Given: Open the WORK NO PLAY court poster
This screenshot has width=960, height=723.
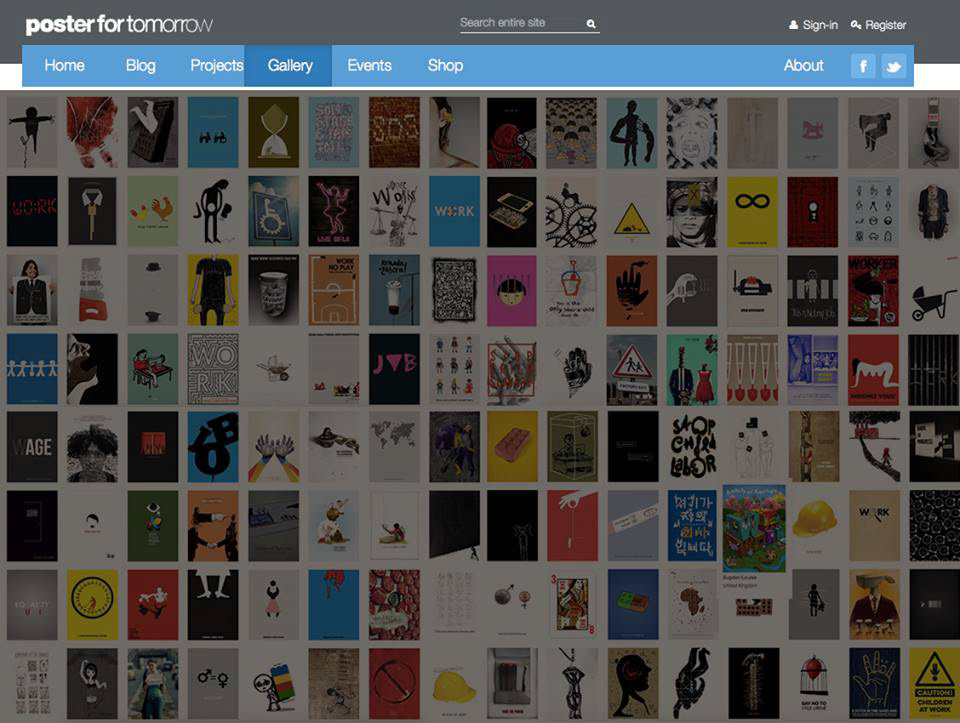Looking at the screenshot, I should (334, 290).
